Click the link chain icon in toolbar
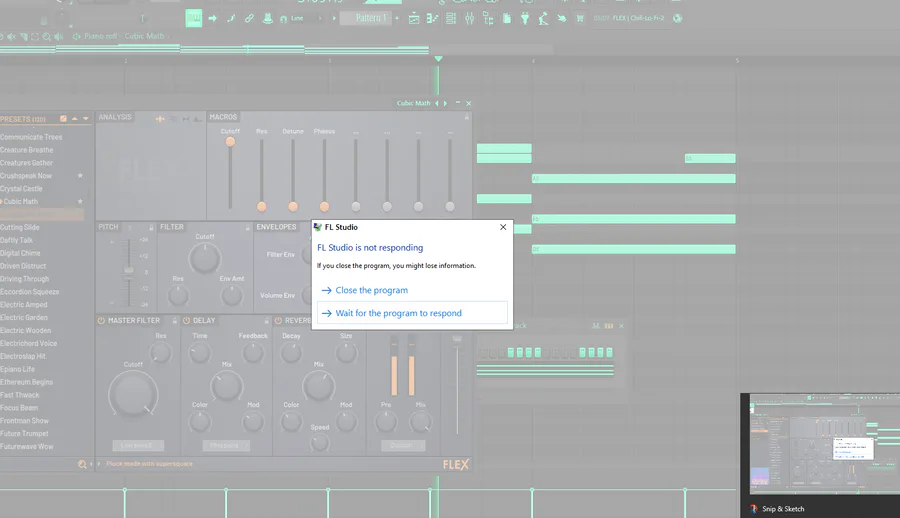This screenshot has width=900, height=518. (x=249, y=18)
